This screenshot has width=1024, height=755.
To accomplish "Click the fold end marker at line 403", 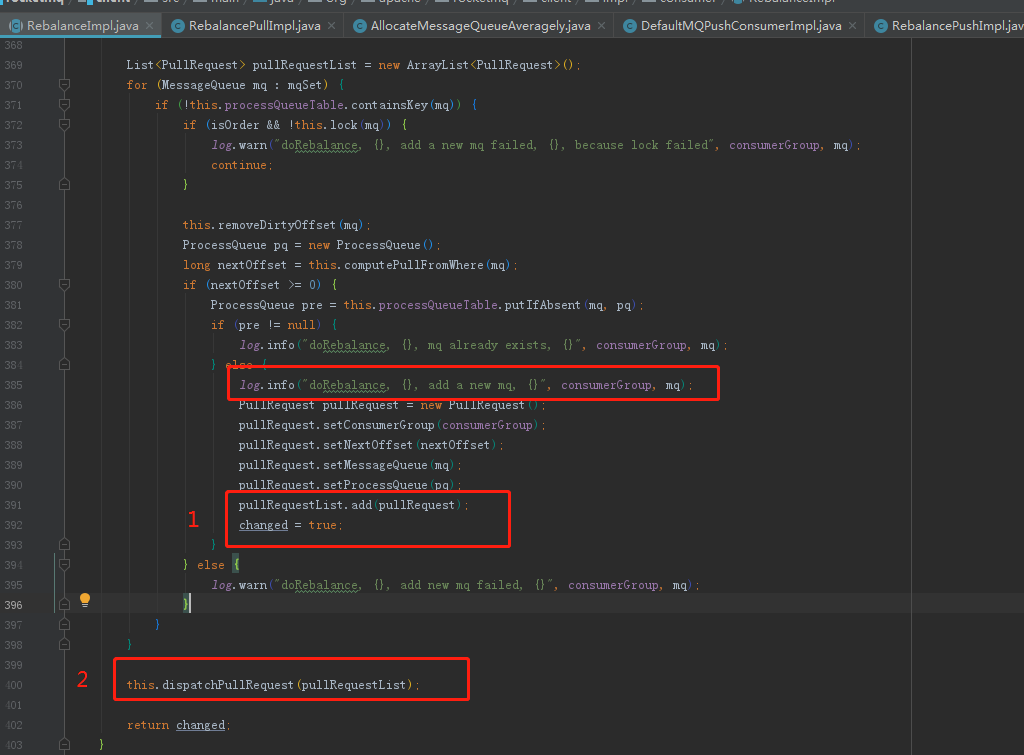I will click(64, 744).
